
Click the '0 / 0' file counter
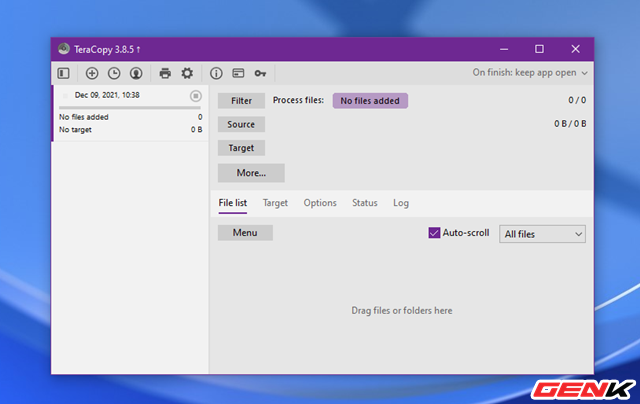pos(577,100)
